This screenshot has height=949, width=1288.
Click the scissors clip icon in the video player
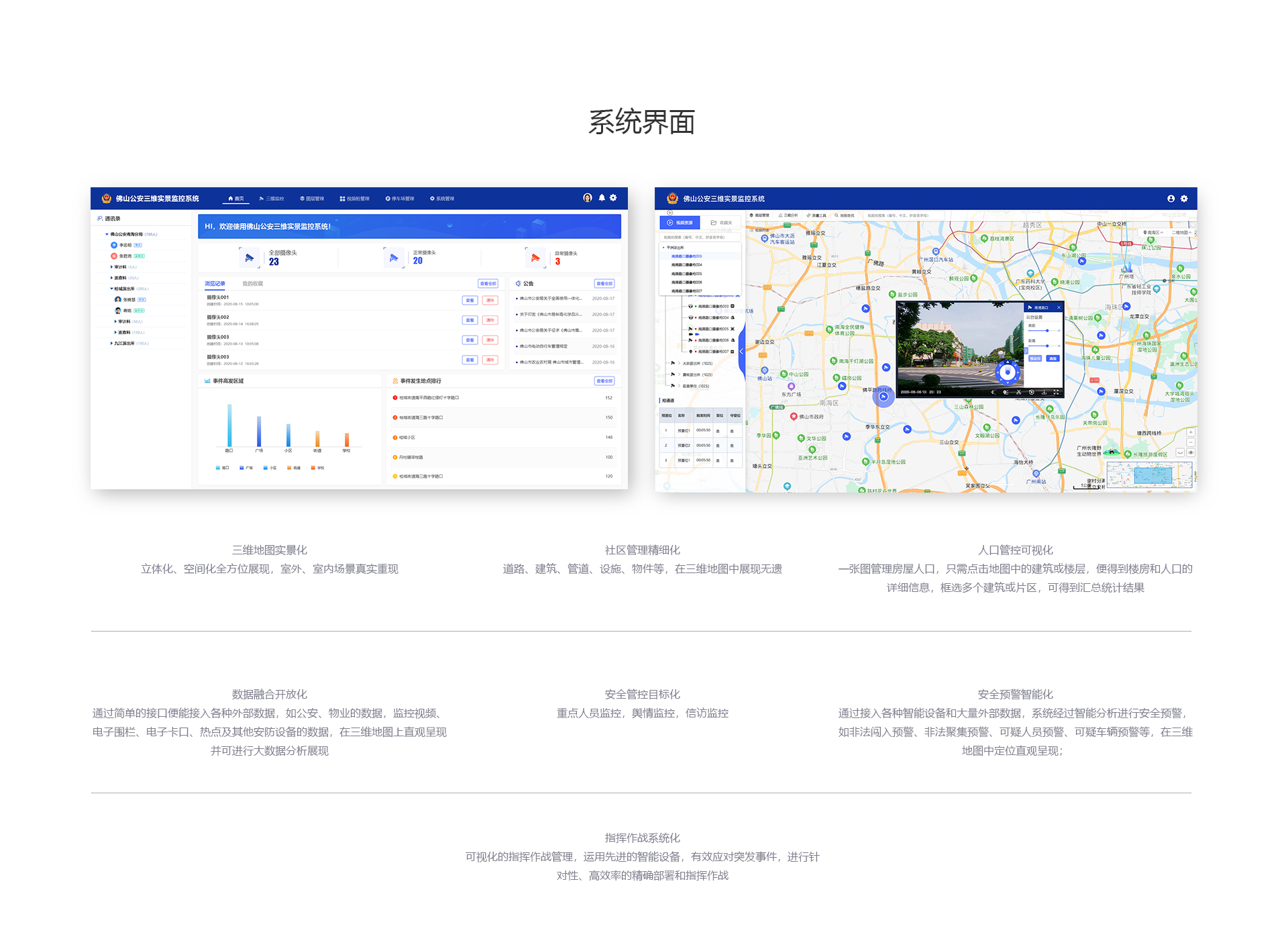pyautogui.click(x=1018, y=392)
